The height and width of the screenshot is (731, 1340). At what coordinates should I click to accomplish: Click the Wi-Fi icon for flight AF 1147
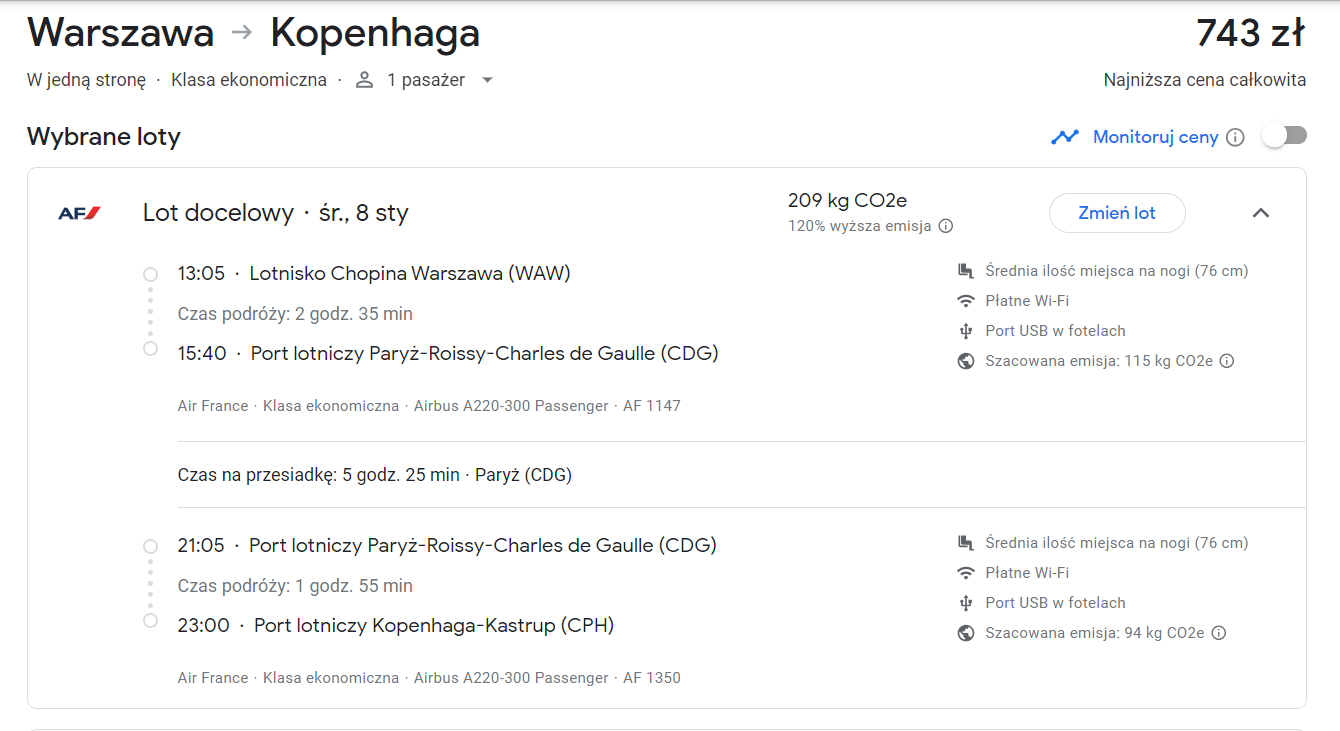click(x=965, y=301)
